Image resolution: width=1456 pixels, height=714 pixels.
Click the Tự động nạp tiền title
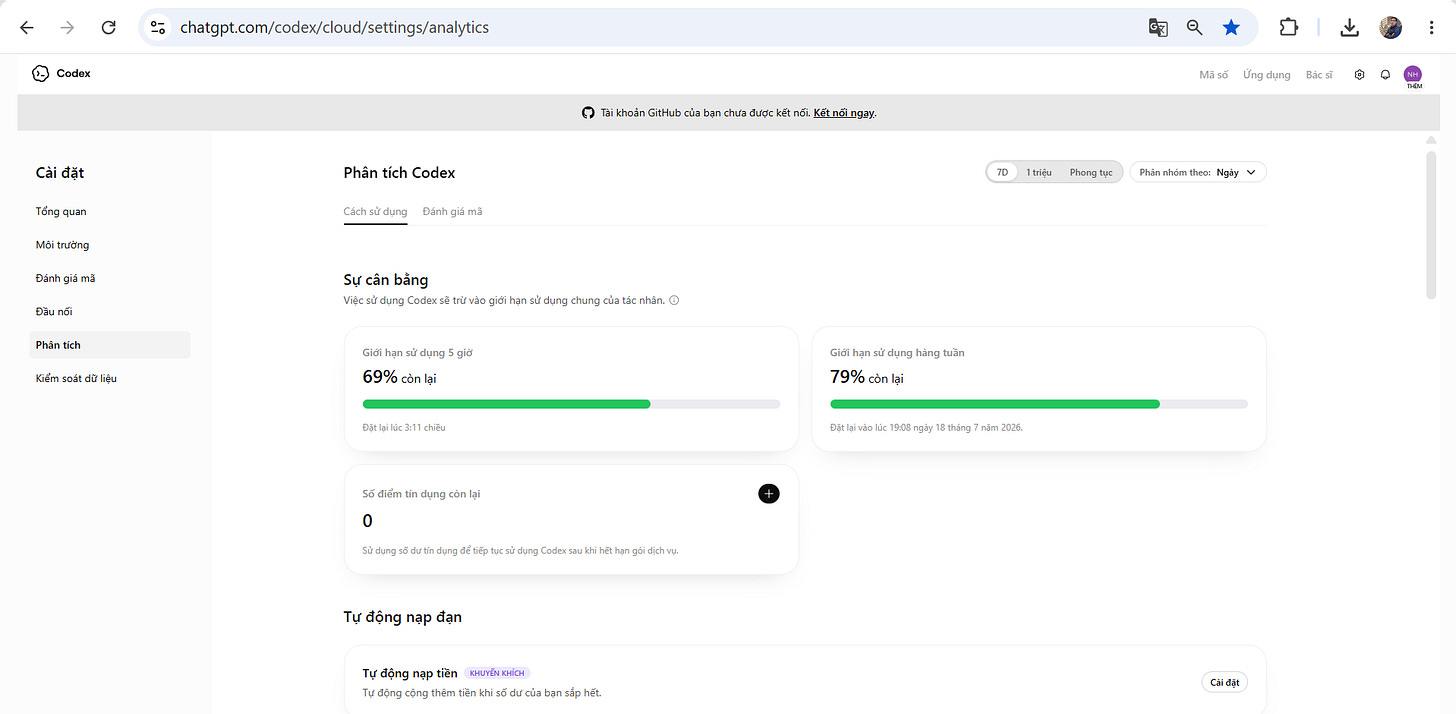coord(410,673)
